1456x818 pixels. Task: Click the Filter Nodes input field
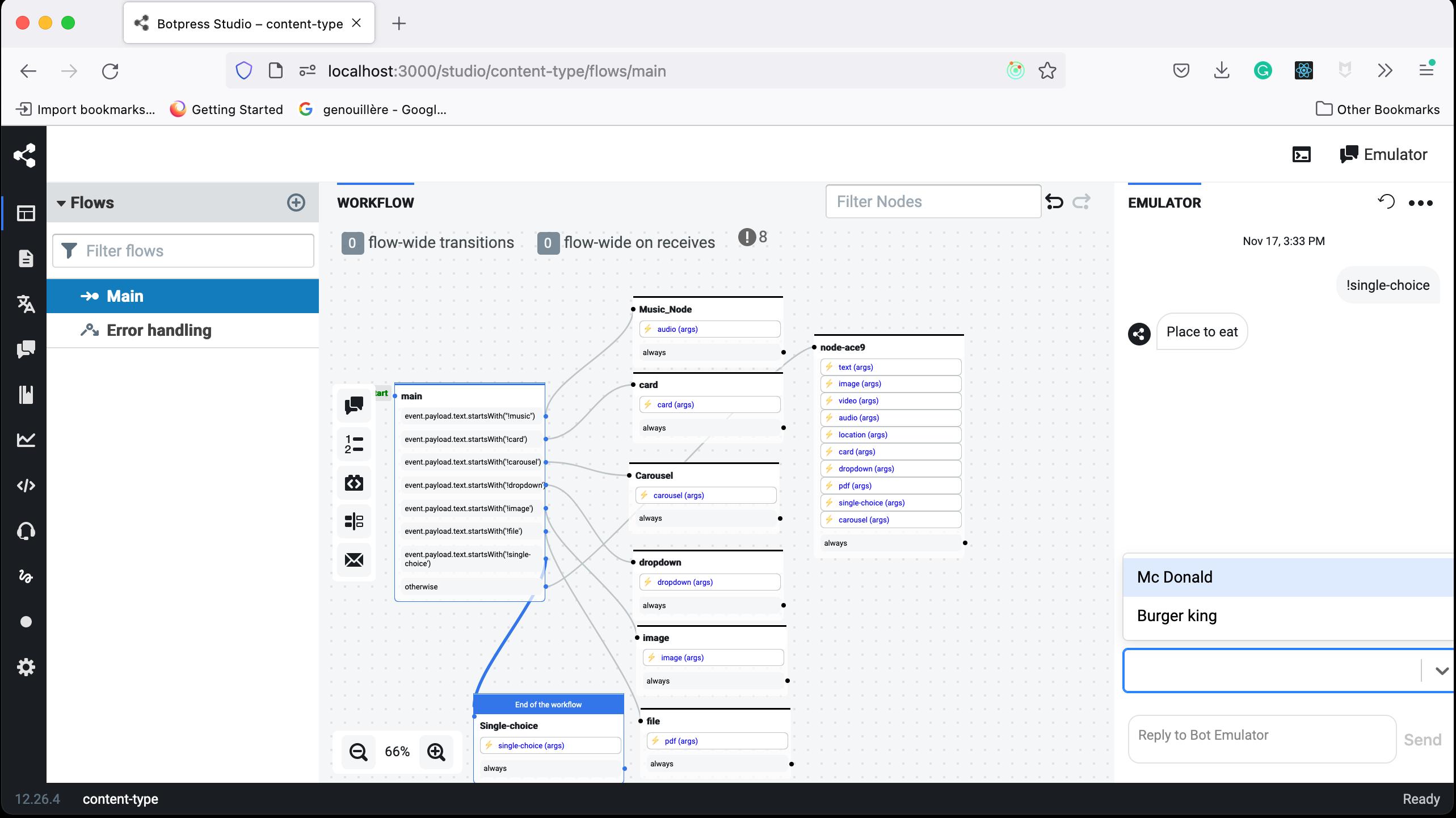(933, 201)
